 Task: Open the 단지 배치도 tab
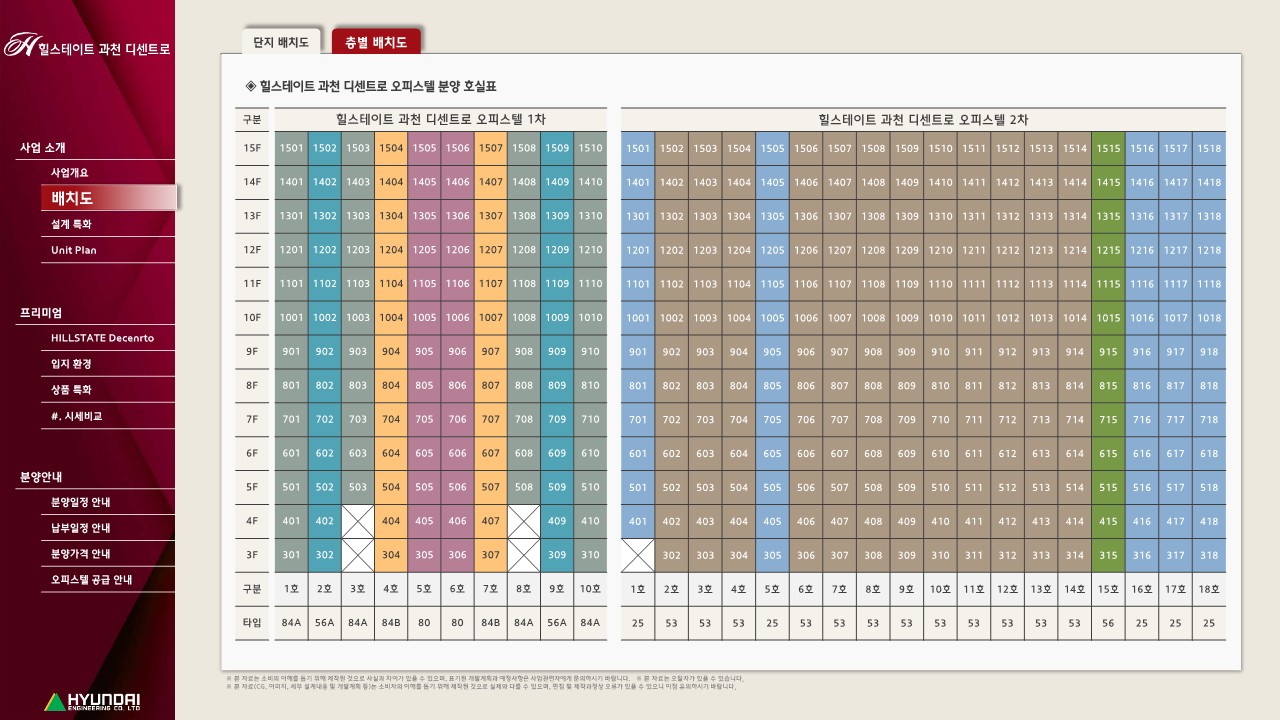point(281,42)
